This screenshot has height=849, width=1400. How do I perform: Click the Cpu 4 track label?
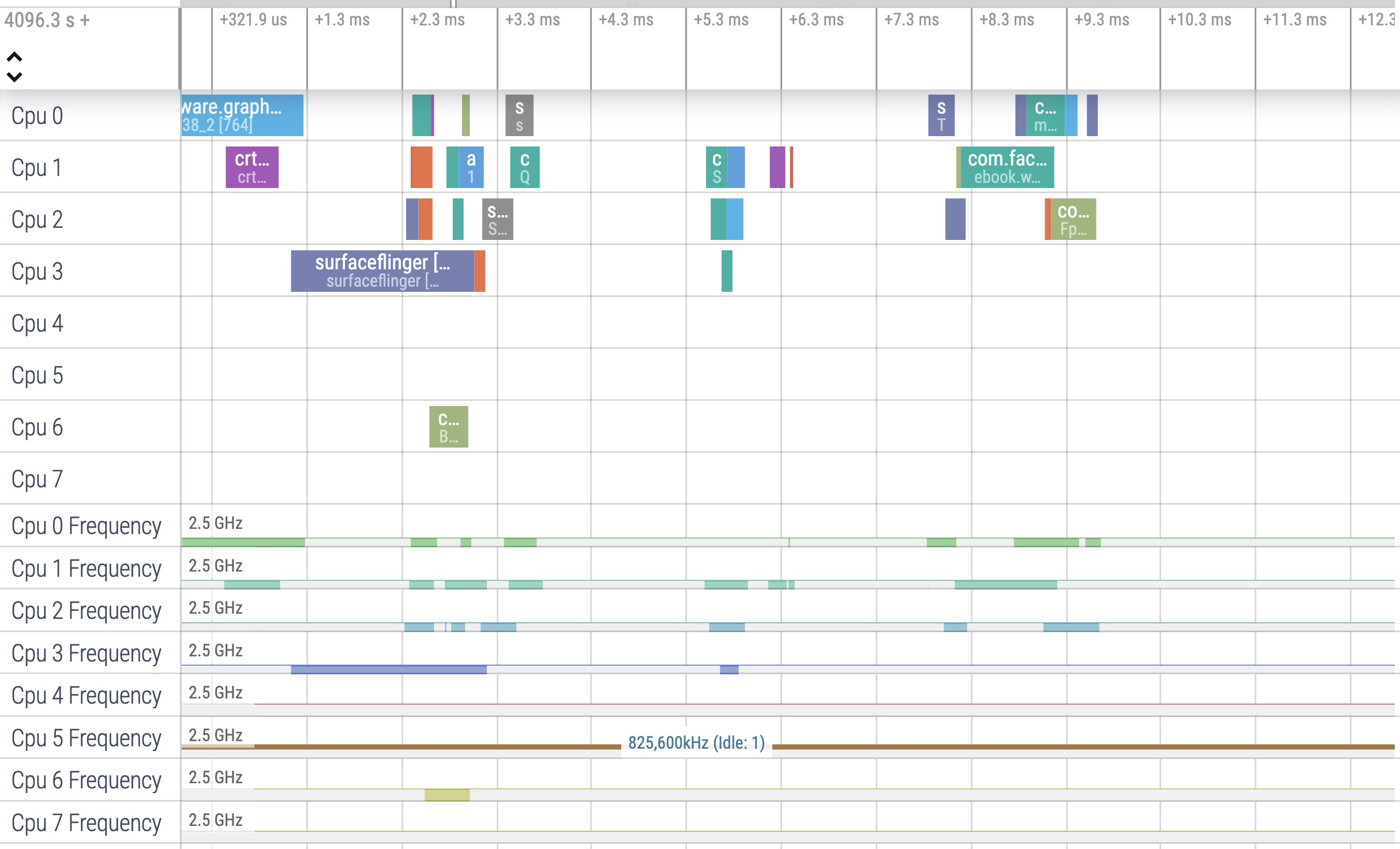(x=37, y=324)
